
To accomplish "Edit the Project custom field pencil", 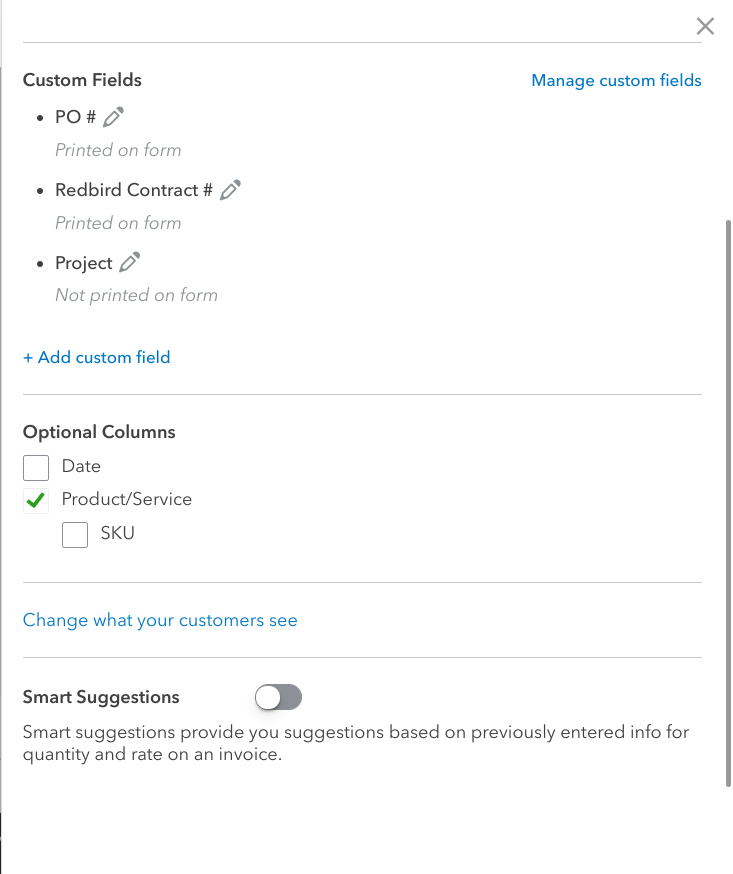I will pyautogui.click(x=130, y=263).
